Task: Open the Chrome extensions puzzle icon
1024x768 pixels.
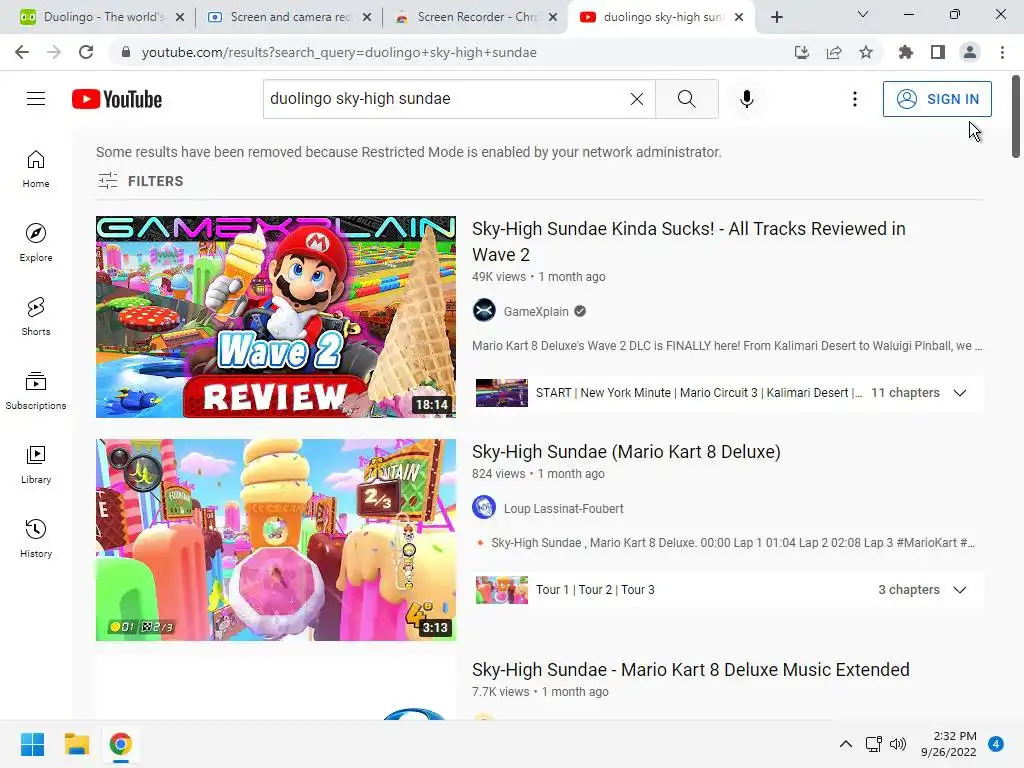Action: (905, 52)
